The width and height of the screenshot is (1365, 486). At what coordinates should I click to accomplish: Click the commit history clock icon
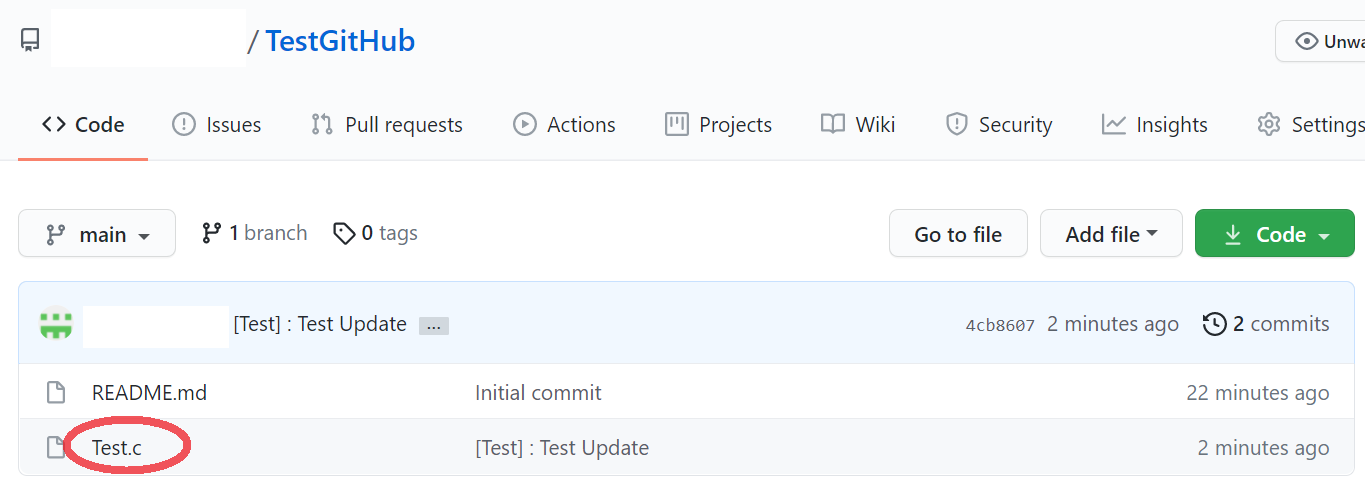pyautogui.click(x=1214, y=324)
